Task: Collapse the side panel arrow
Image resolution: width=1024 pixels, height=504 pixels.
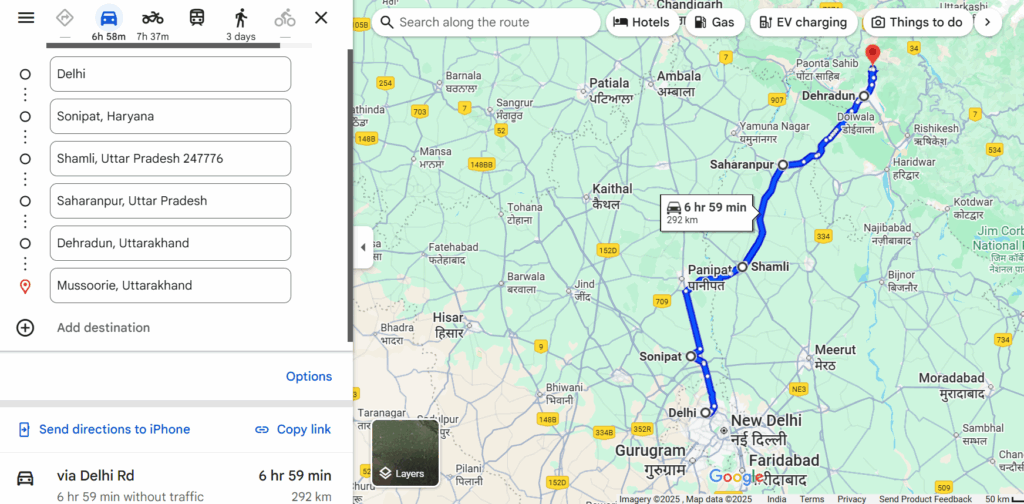Action: 363,247
